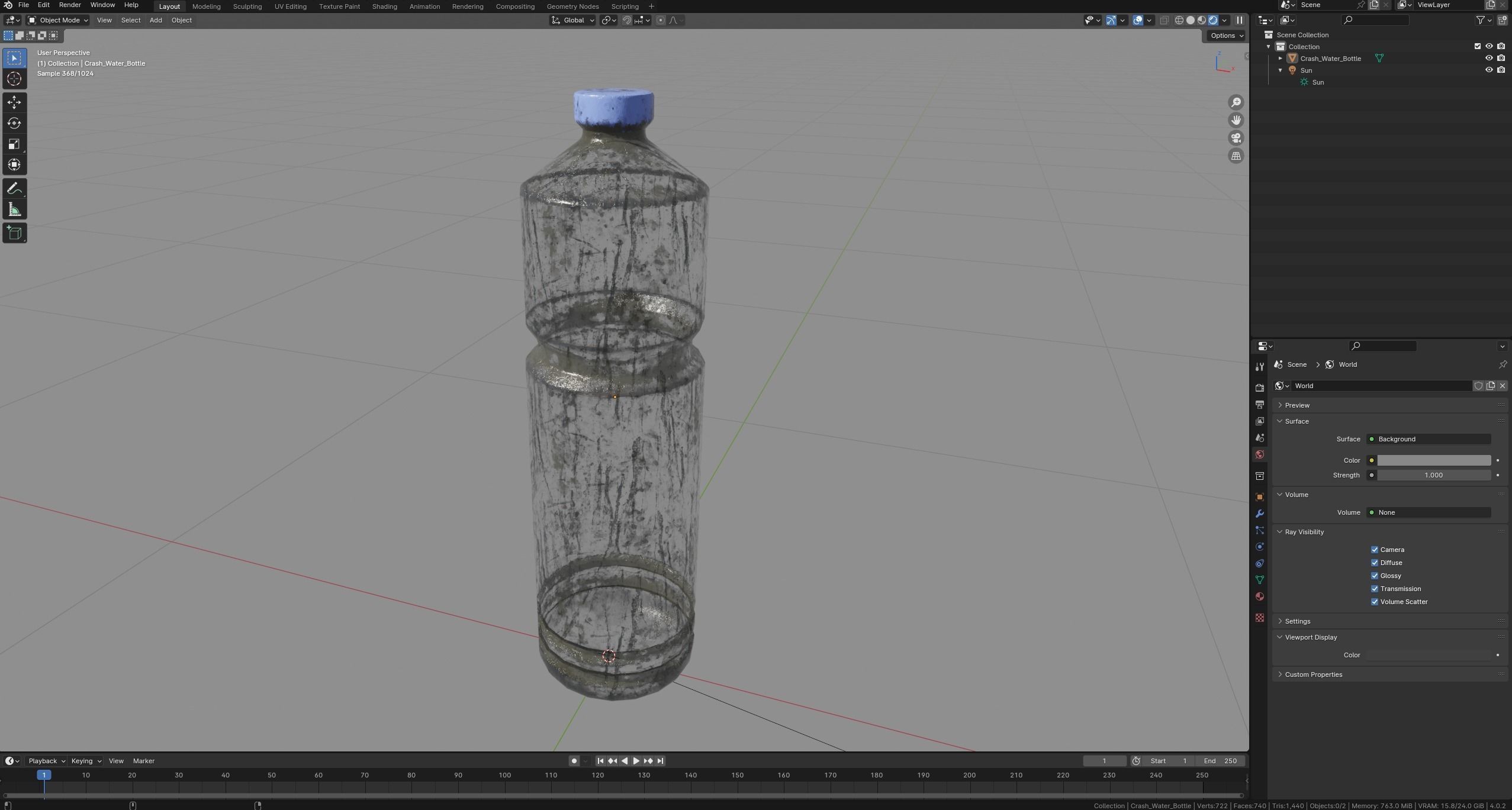Switch to wireframe viewport shading
Viewport: 1512px width, 810px height.
click(1179, 20)
